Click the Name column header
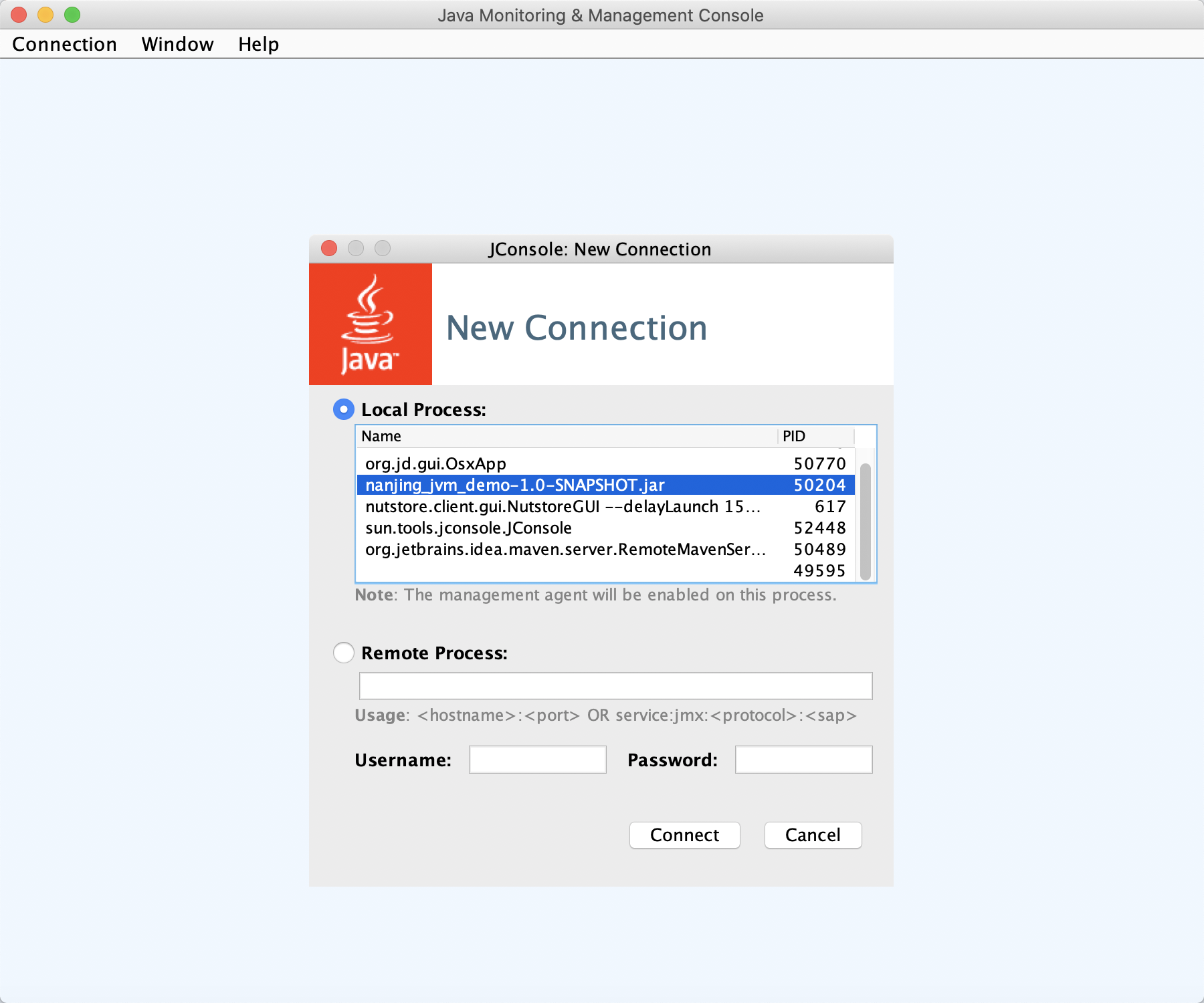 coord(567,436)
